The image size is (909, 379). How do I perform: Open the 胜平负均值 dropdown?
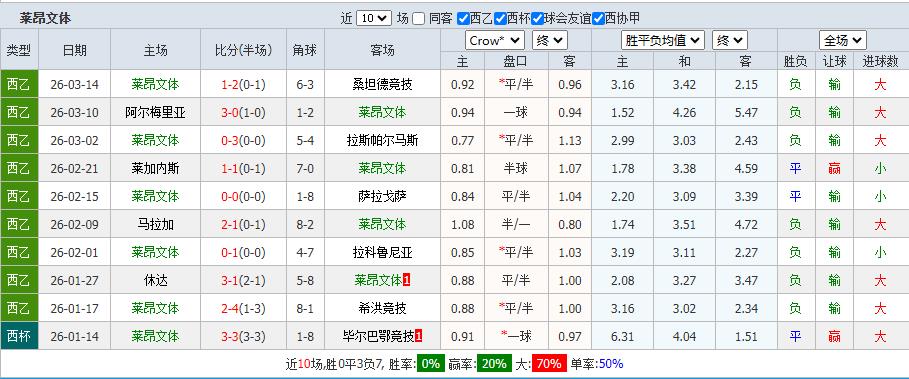[x=663, y=41]
